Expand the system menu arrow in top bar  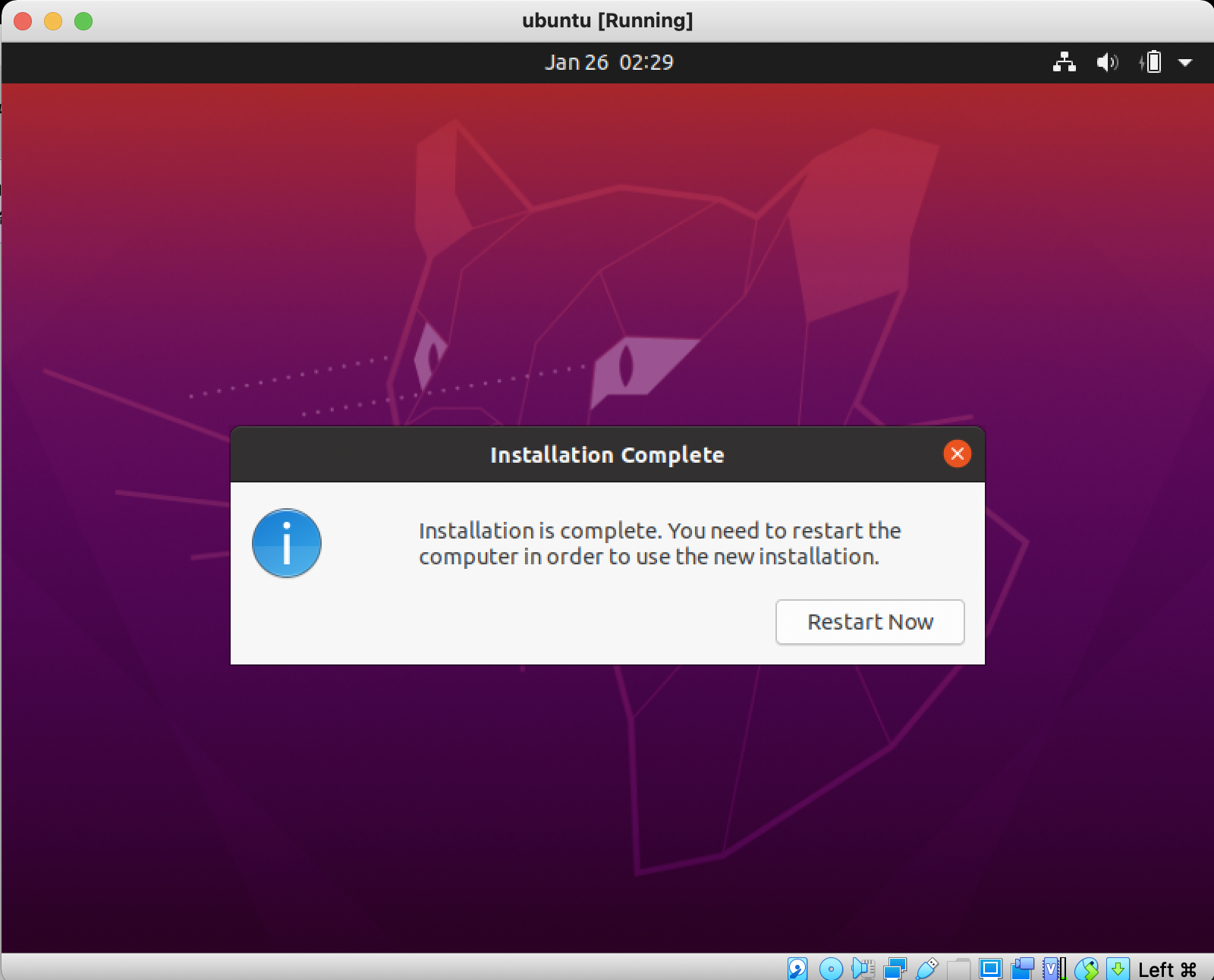1185,62
